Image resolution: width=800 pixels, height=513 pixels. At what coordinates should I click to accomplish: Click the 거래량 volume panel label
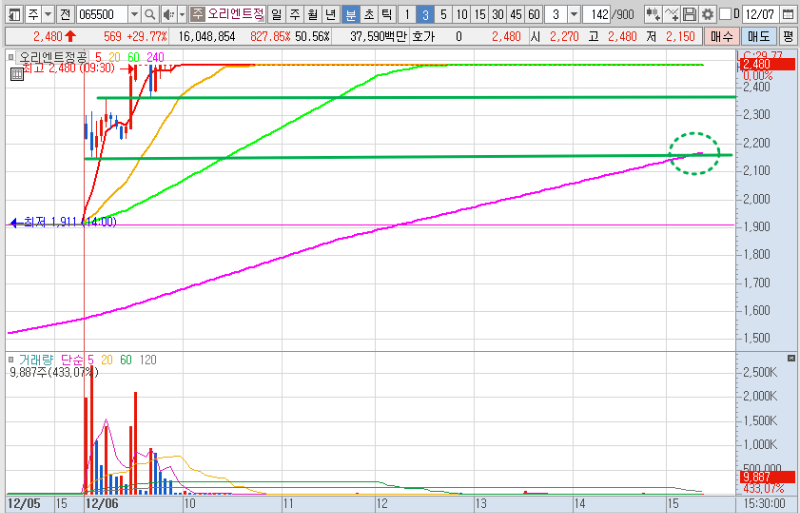click(36, 360)
